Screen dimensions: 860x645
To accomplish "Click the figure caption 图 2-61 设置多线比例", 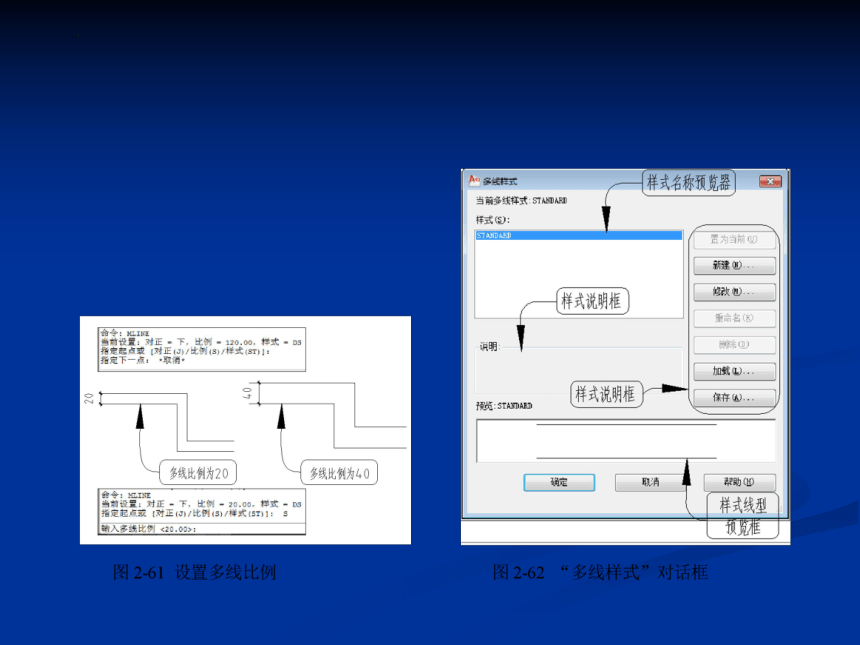I will tap(194, 573).
